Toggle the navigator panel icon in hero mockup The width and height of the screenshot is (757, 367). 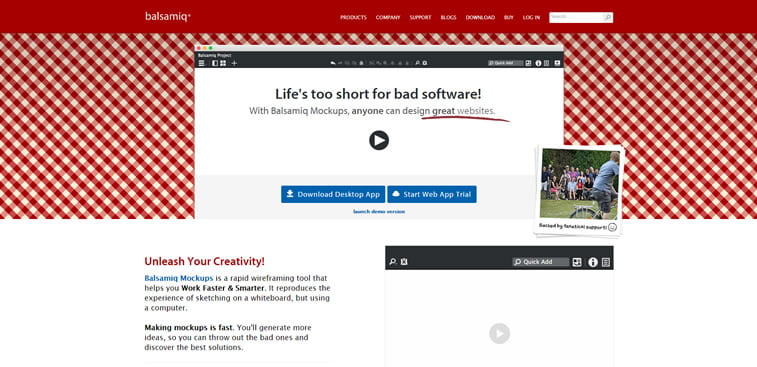(x=215, y=63)
